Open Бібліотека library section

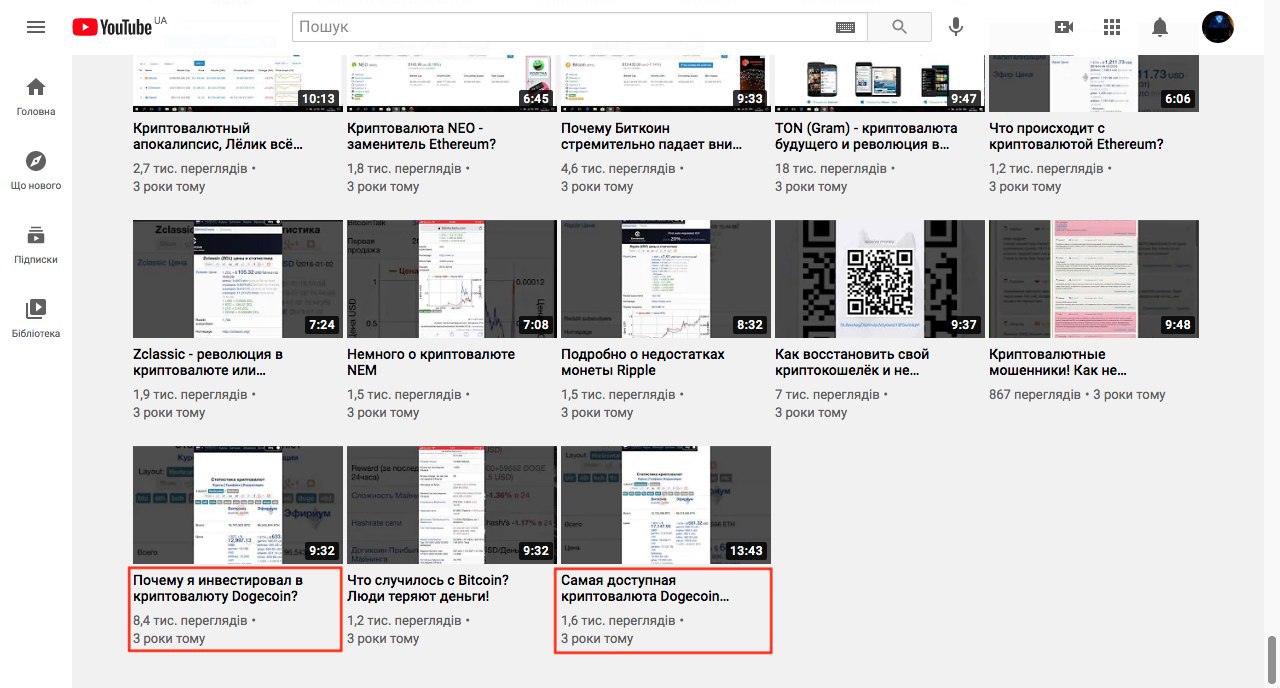[36, 319]
